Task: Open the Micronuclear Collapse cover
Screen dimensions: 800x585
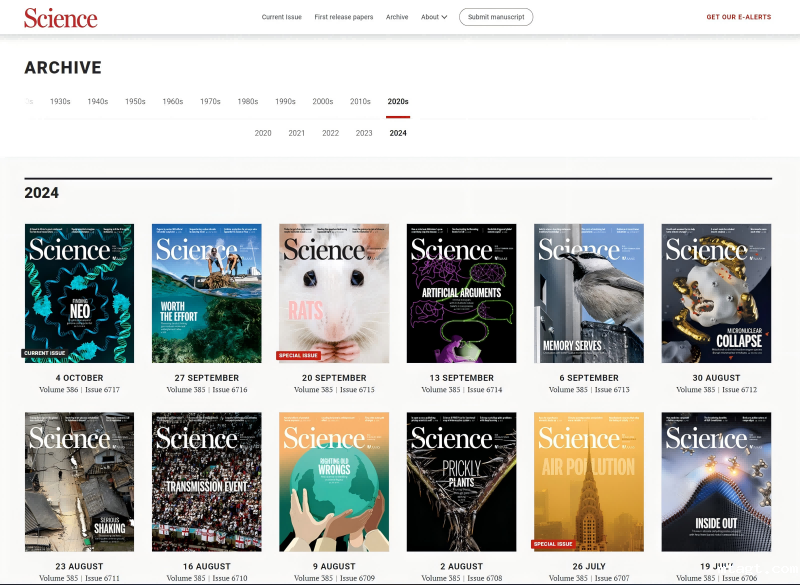Action: (x=716, y=292)
